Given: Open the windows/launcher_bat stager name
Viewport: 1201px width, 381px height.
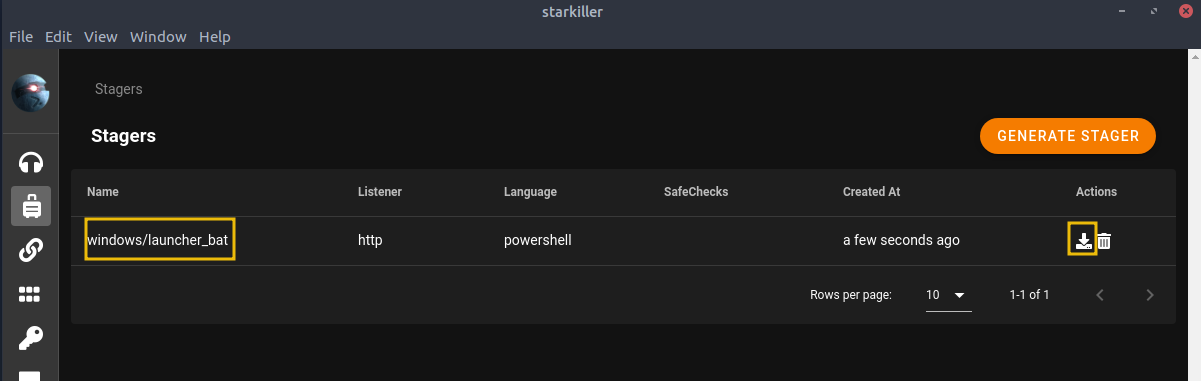Looking at the screenshot, I should point(160,240).
